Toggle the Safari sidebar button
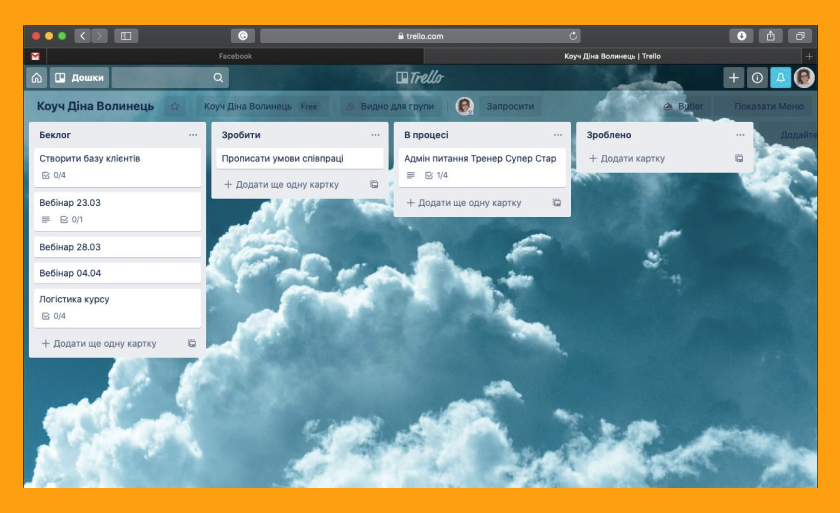 click(126, 36)
